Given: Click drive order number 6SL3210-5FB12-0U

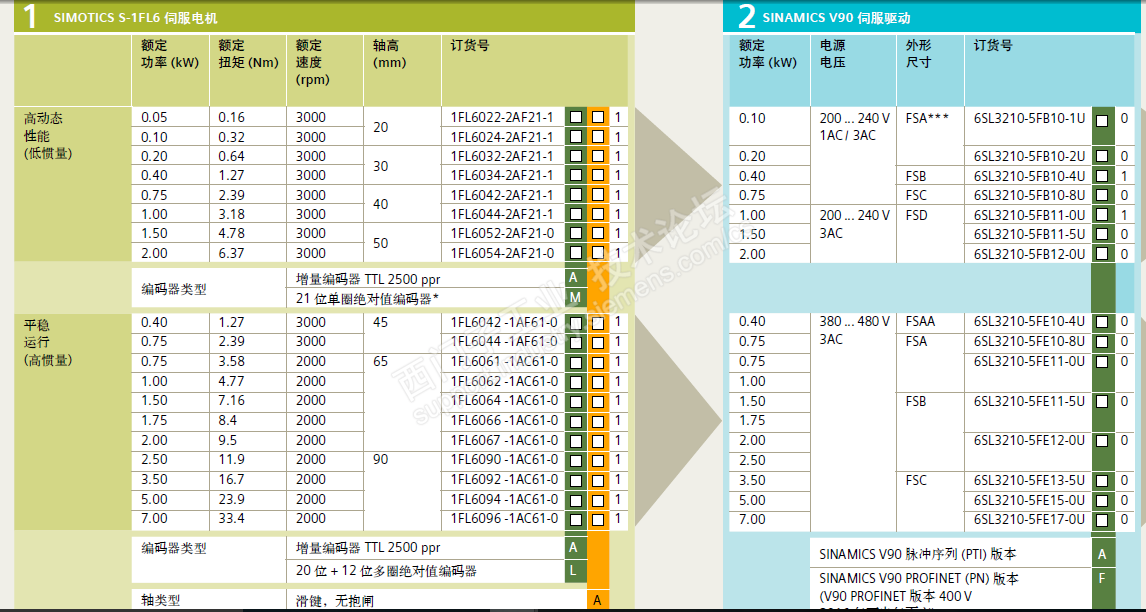Looking at the screenshot, I should tap(1029, 254).
